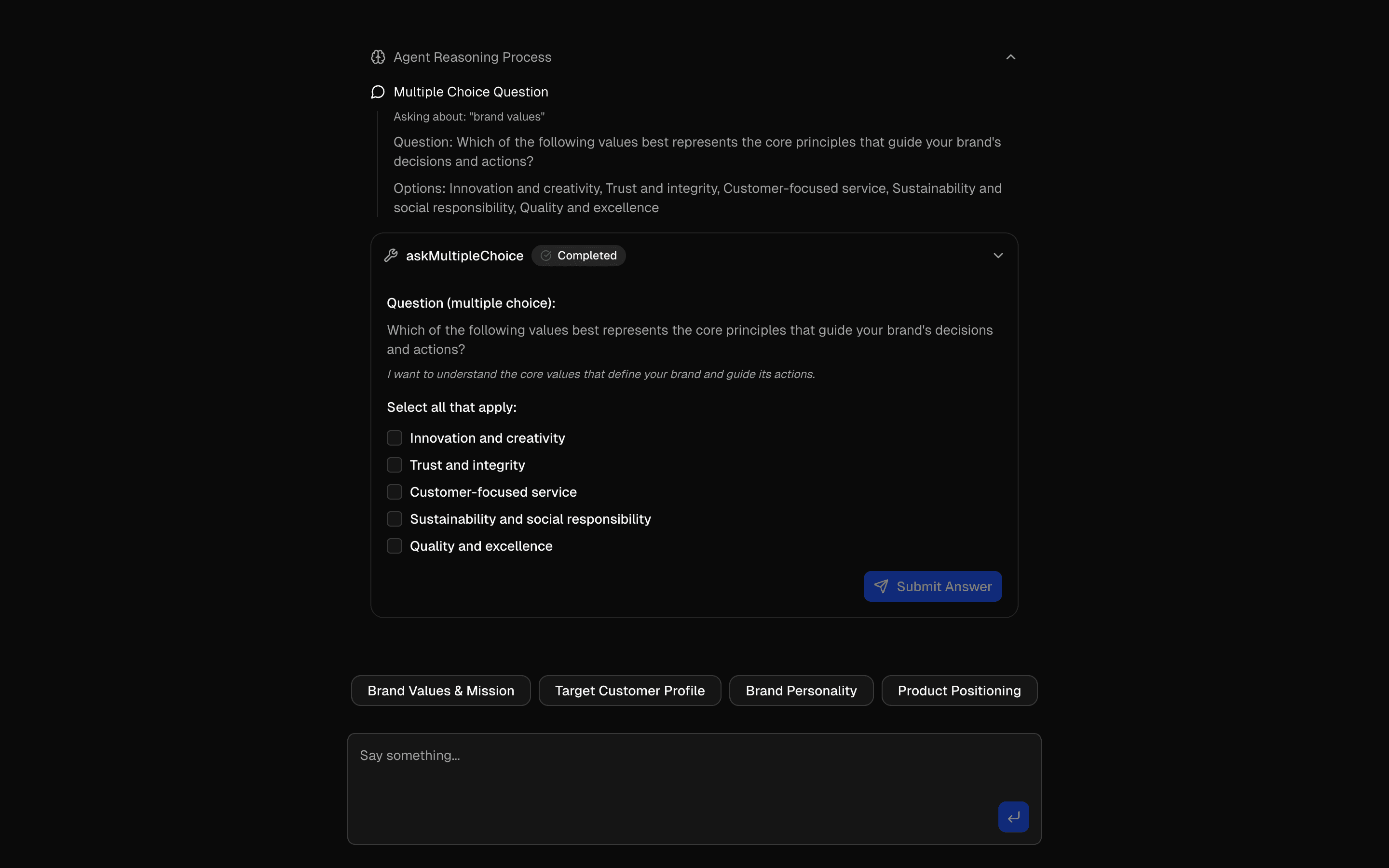Image resolution: width=1389 pixels, height=868 pixels.
Task: Click the wrench icon next to askMultipleChoice
Action: click(x=392, y=256)
